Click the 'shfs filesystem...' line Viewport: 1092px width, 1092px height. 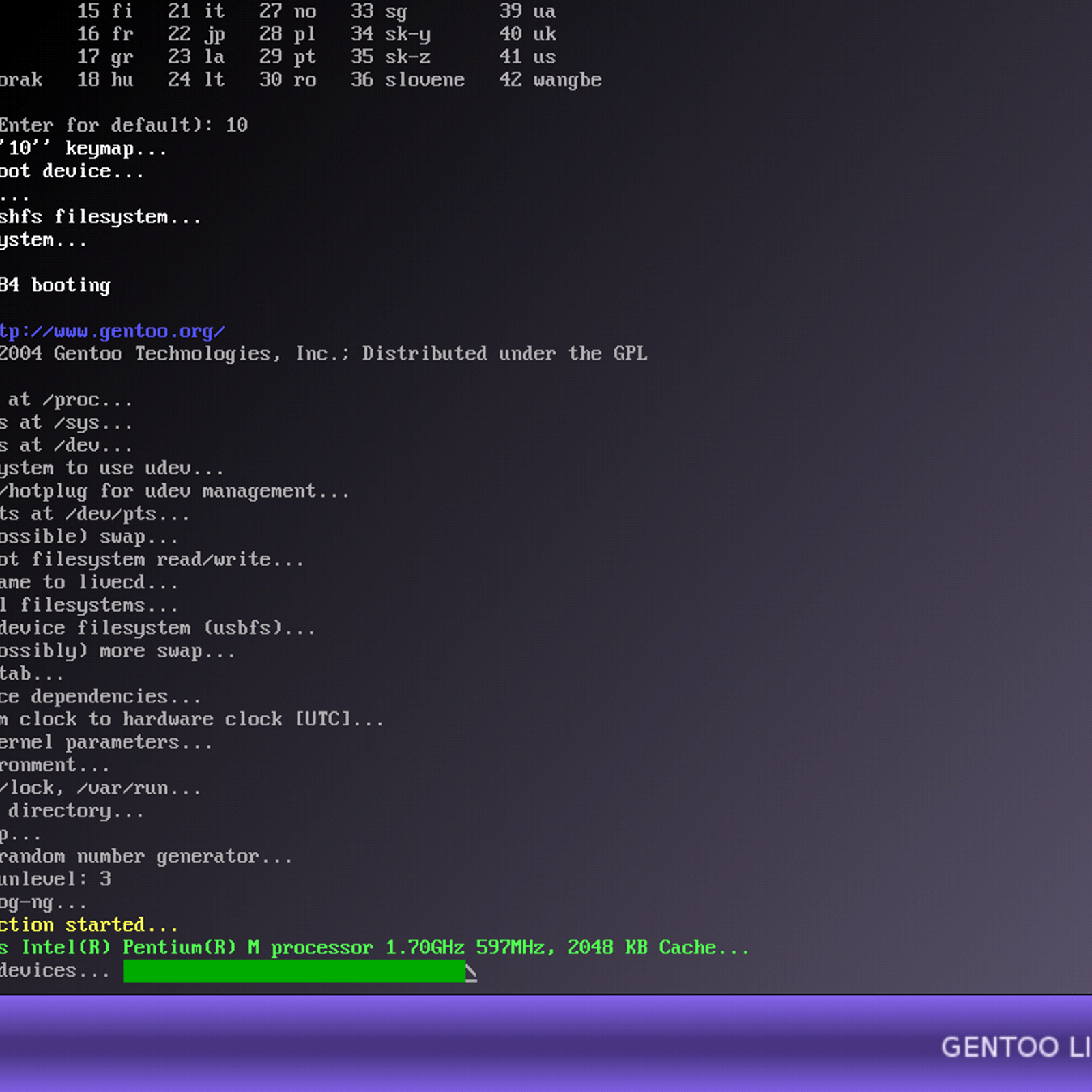click(100, 217)
